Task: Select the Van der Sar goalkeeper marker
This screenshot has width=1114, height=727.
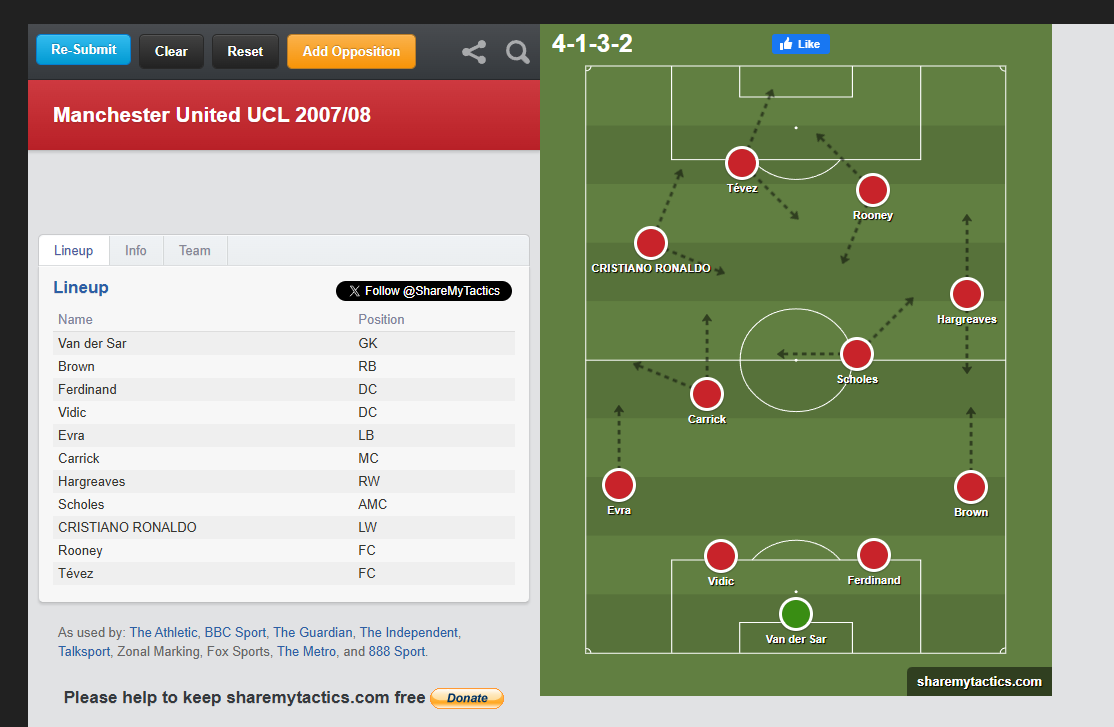Action: point(795,613)
